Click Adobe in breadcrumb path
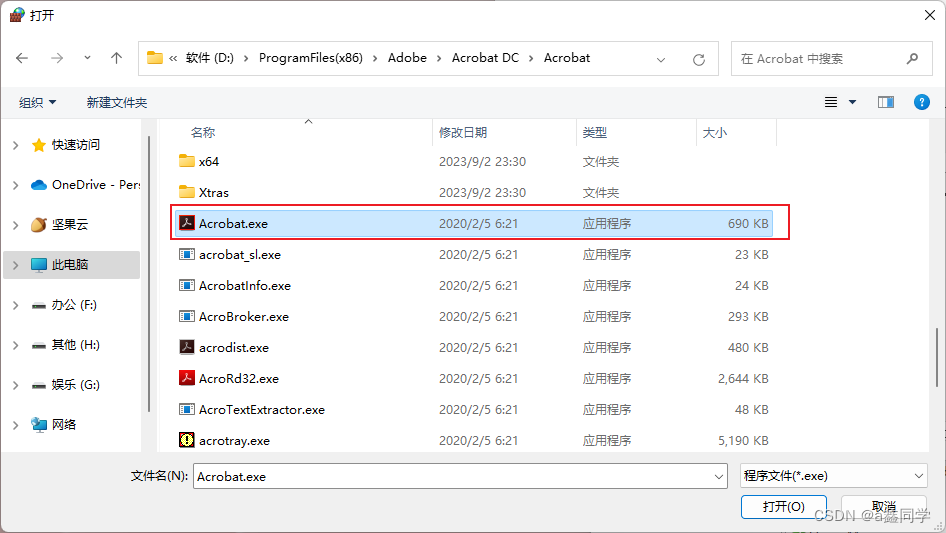Viewport: 946px width, 533px height. click(407, 58)
